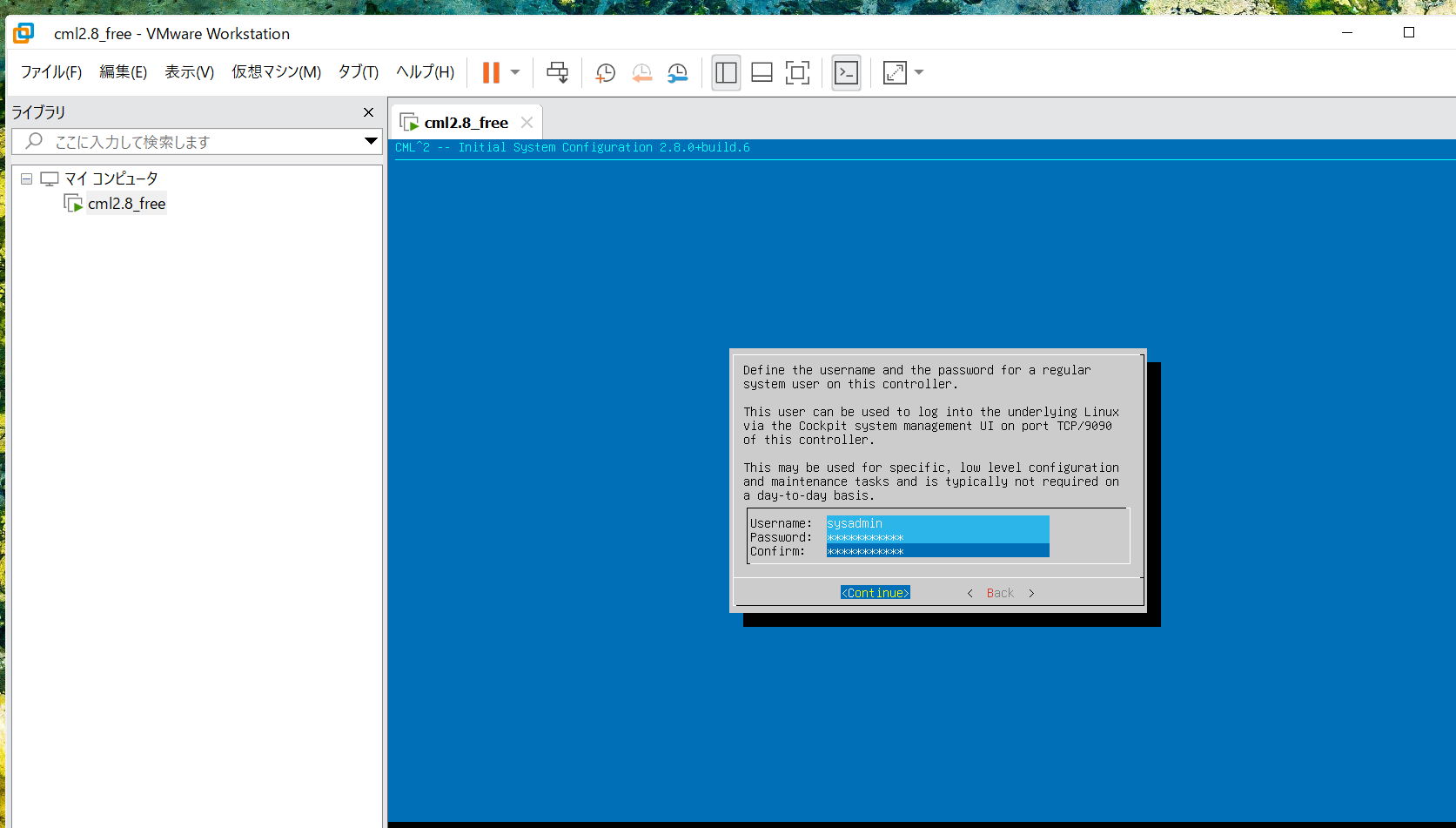This screenshot has height=828, width=1456.
Task: Click the Username field containing sysadmin
Action: (x=937, y=523)
